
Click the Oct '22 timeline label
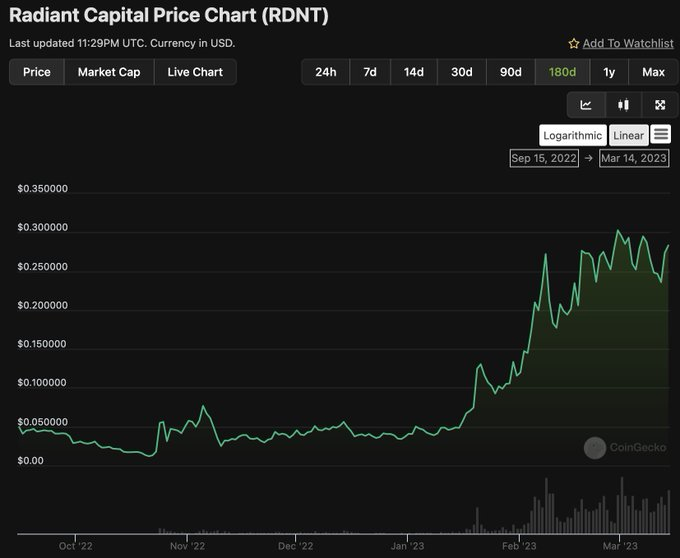75,546
